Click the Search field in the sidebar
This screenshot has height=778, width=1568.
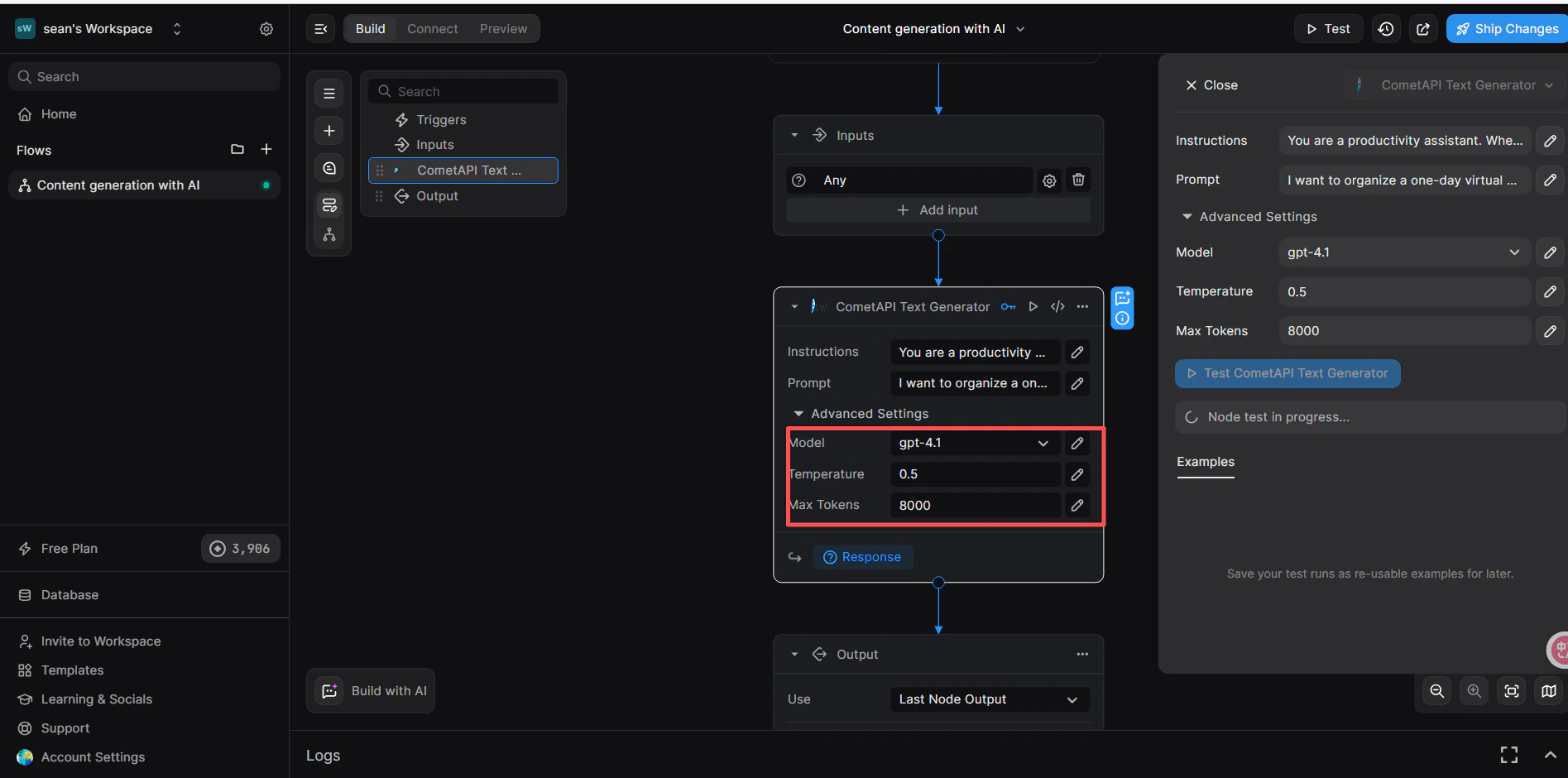pos(145,76)
